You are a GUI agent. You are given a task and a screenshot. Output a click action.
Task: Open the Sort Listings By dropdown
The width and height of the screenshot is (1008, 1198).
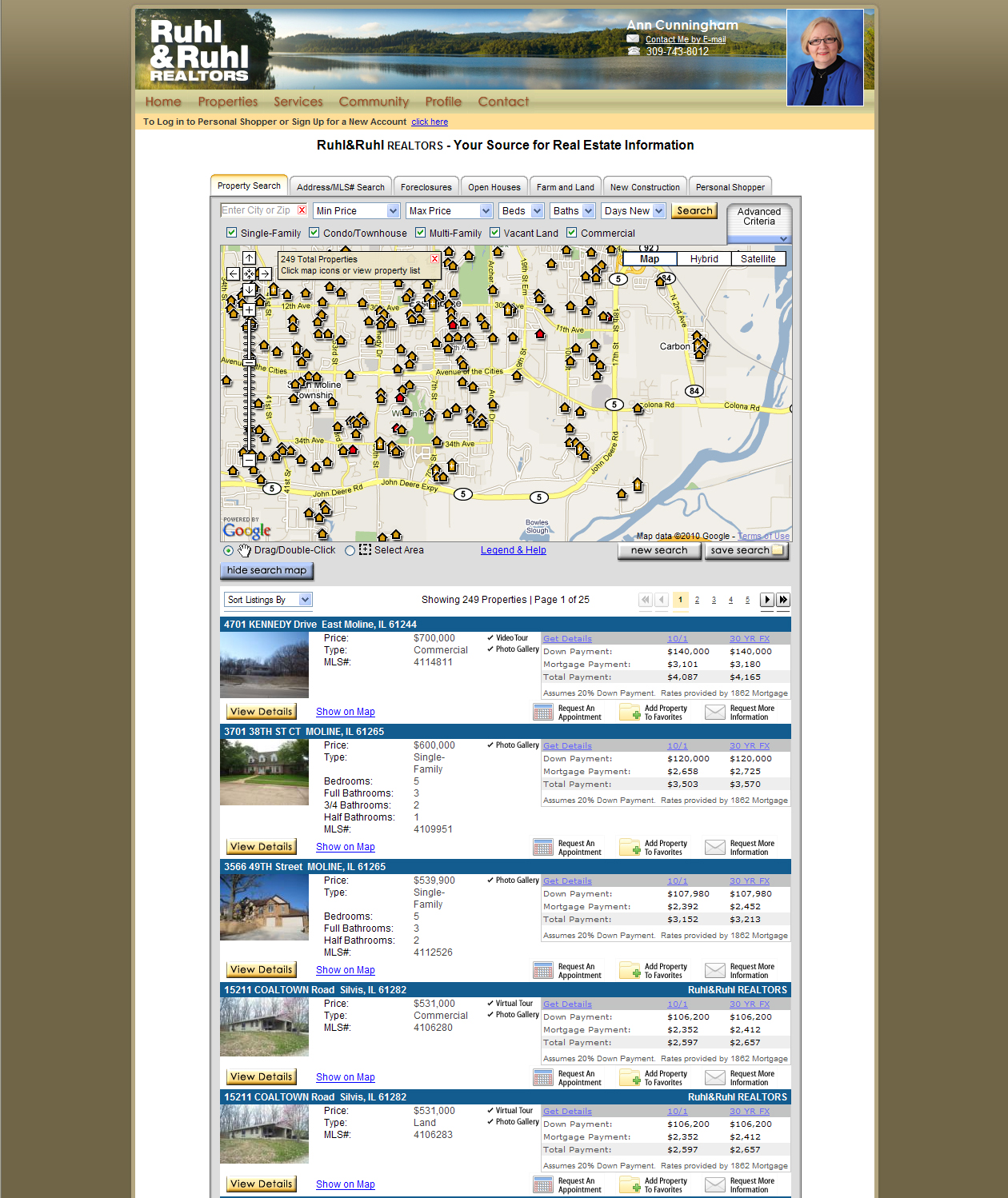pos(268,600)
